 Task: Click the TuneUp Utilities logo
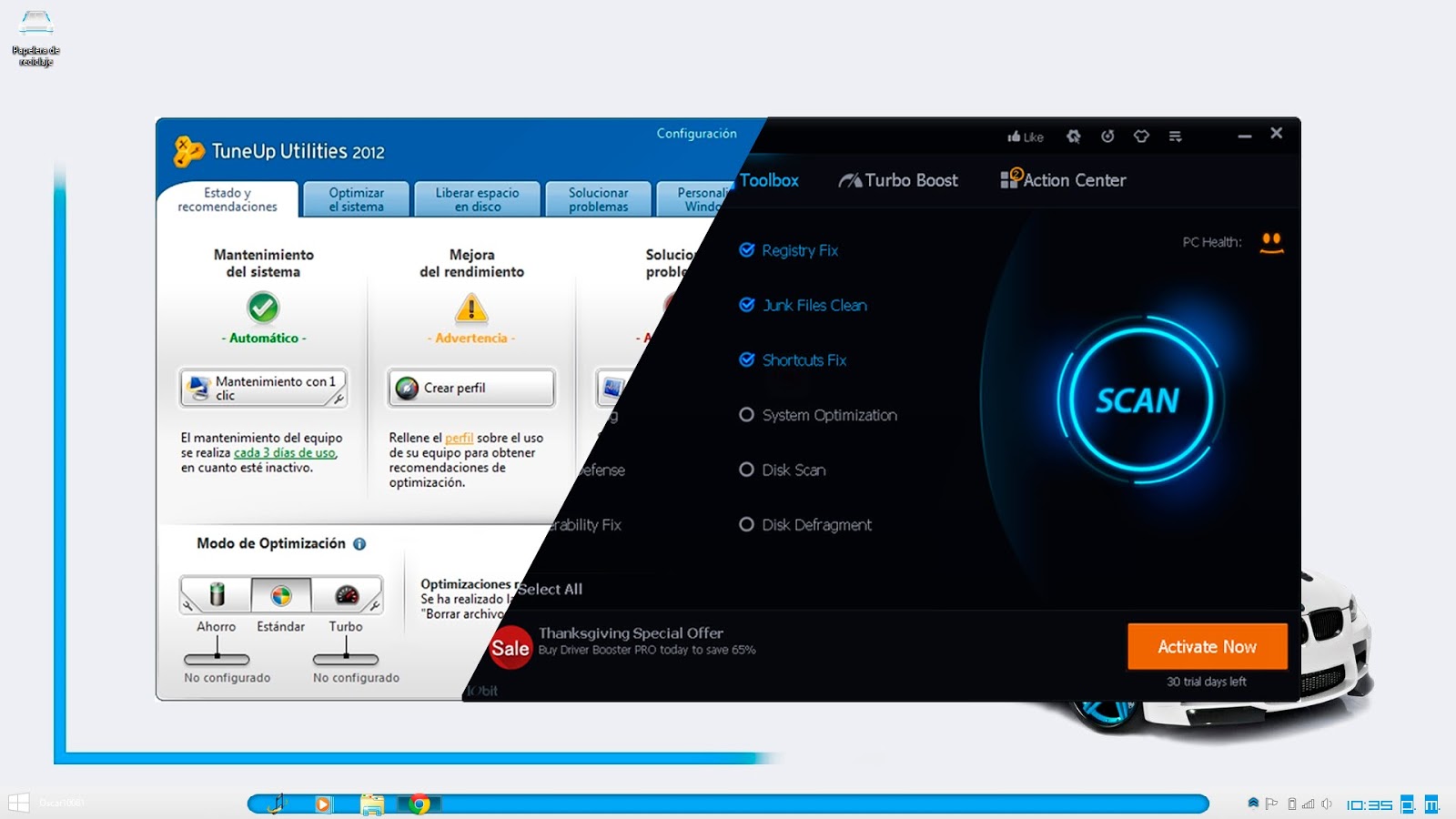188,151
